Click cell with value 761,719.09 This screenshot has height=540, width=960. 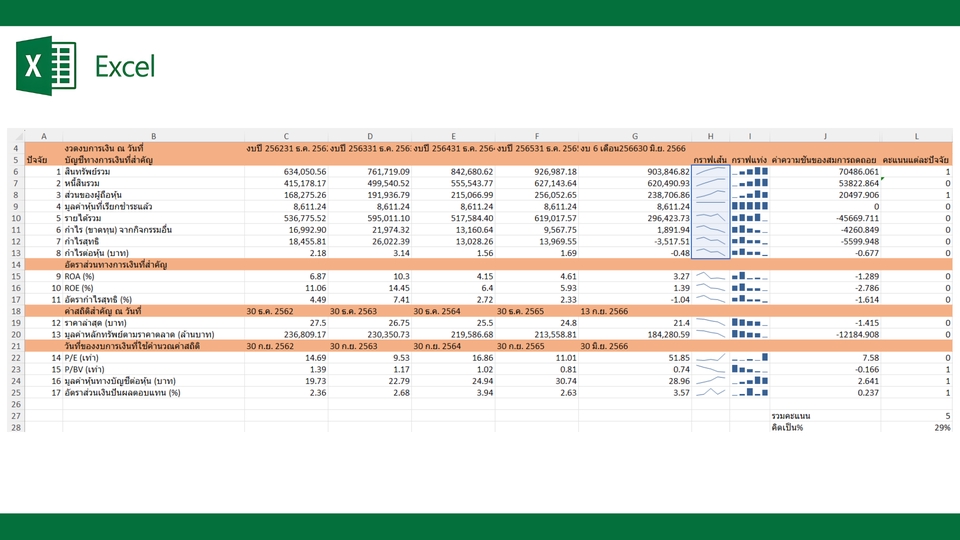tap(370, 171)
